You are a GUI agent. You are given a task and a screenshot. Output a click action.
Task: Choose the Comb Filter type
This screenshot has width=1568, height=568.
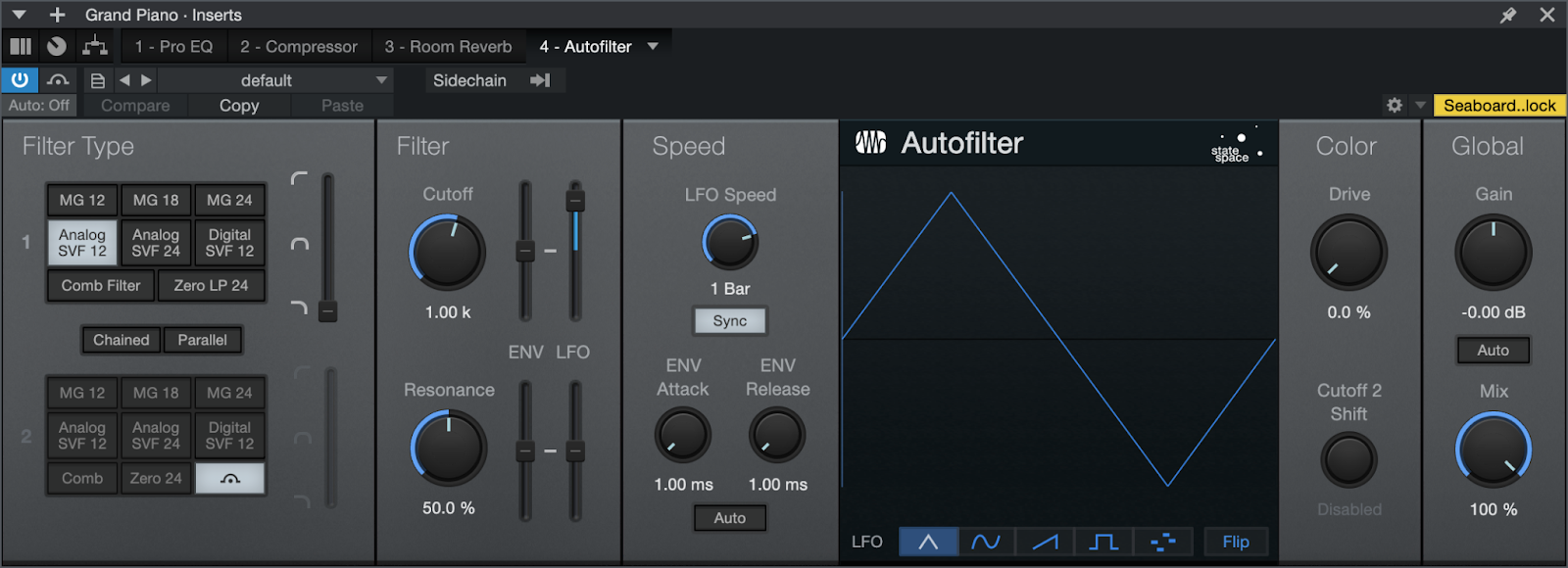point(101,286)
